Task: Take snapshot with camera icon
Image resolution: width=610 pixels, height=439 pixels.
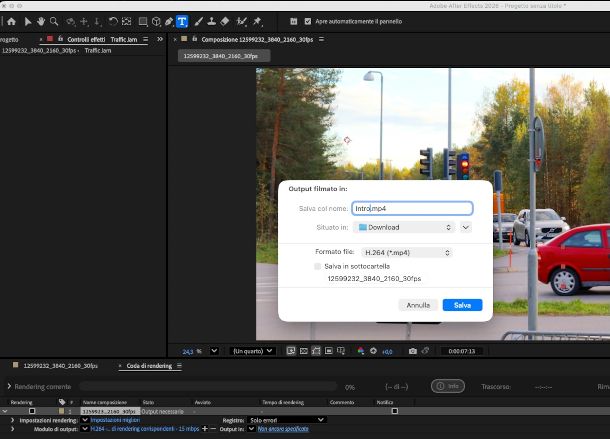Action: pos(413,351)
